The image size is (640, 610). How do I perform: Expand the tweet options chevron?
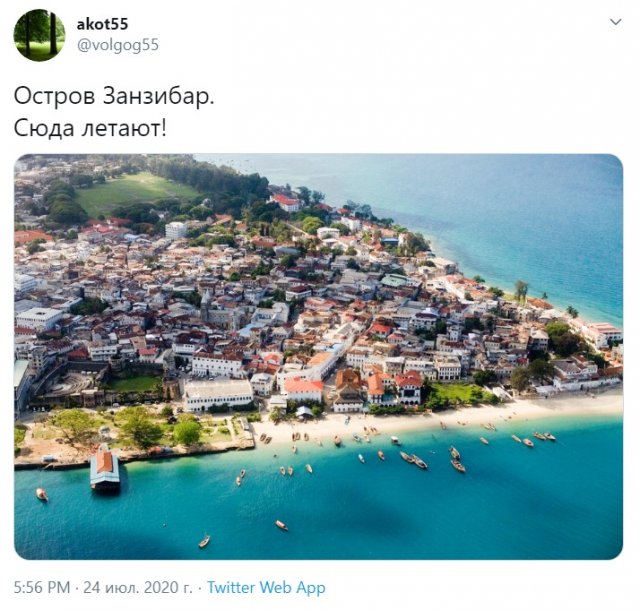616,22
